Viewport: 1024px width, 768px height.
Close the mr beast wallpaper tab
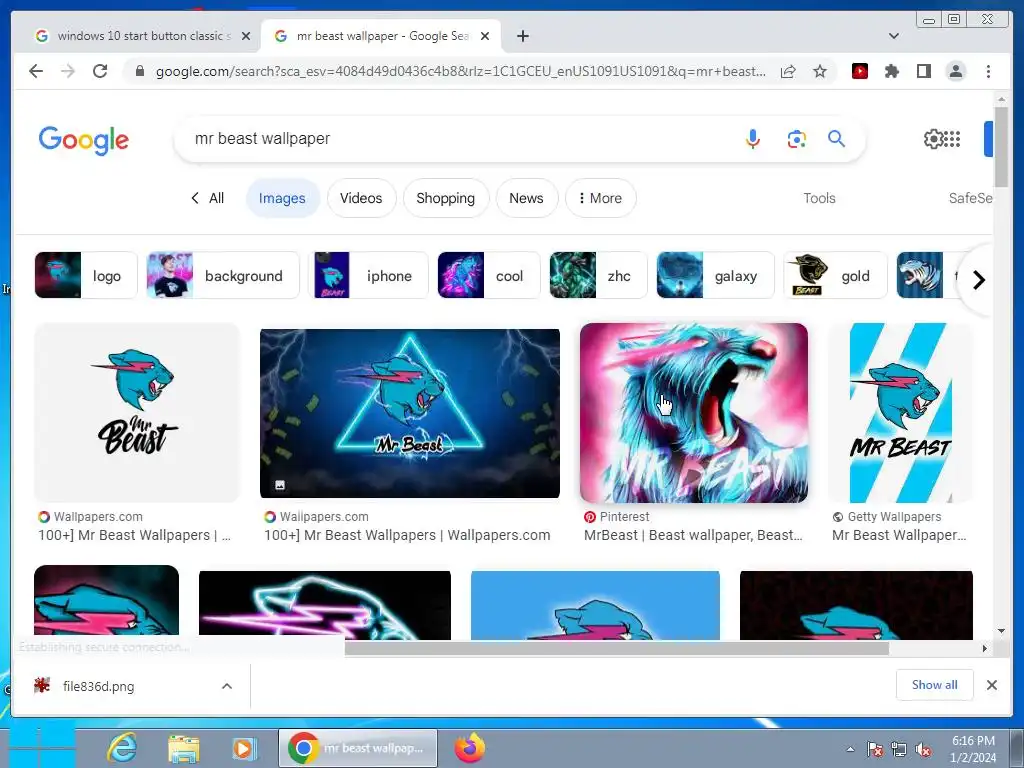coord(485,36)
